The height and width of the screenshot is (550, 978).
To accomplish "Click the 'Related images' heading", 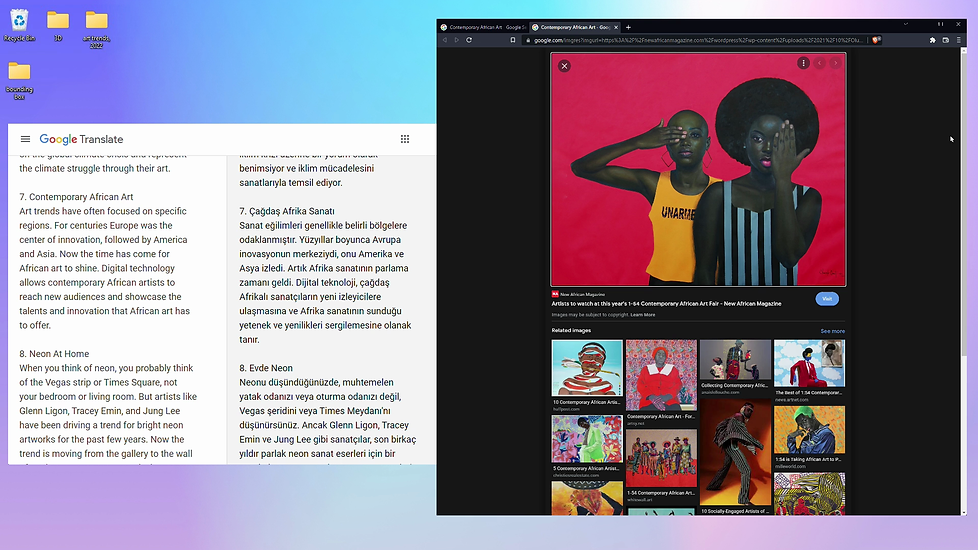I will (571, 330).
